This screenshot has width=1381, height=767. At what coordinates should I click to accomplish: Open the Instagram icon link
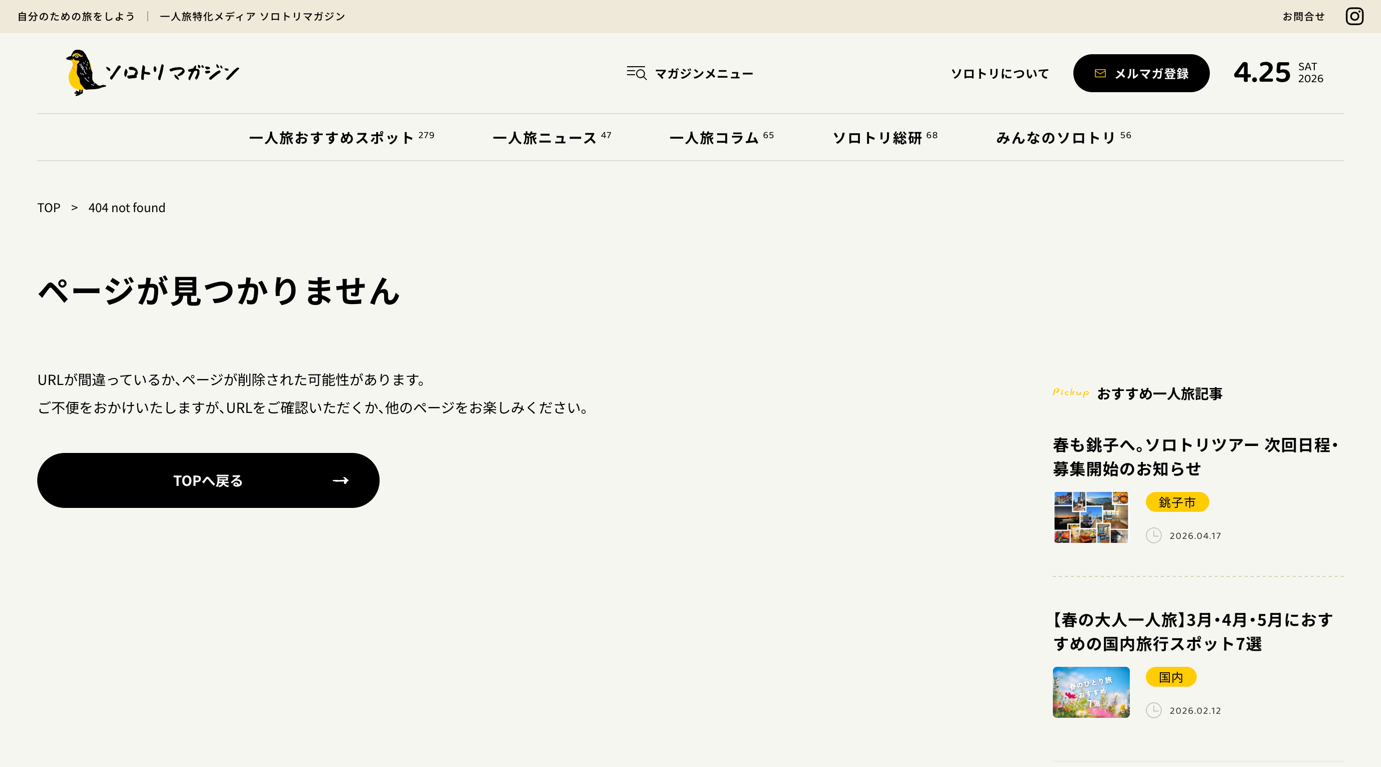coord(1354,16)
